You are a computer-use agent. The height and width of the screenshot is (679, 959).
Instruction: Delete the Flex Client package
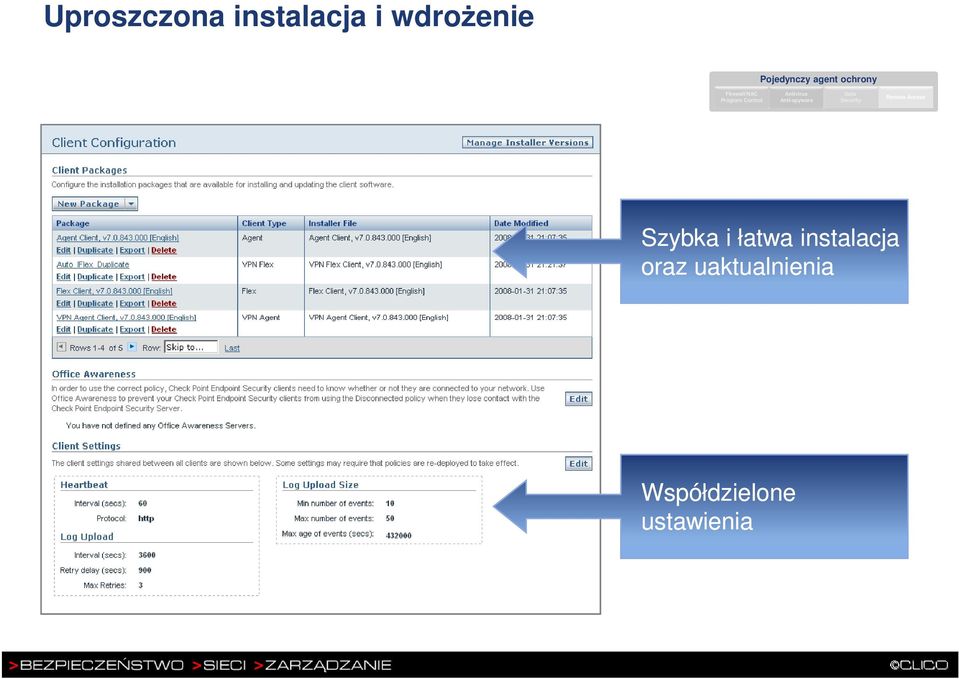164,303
